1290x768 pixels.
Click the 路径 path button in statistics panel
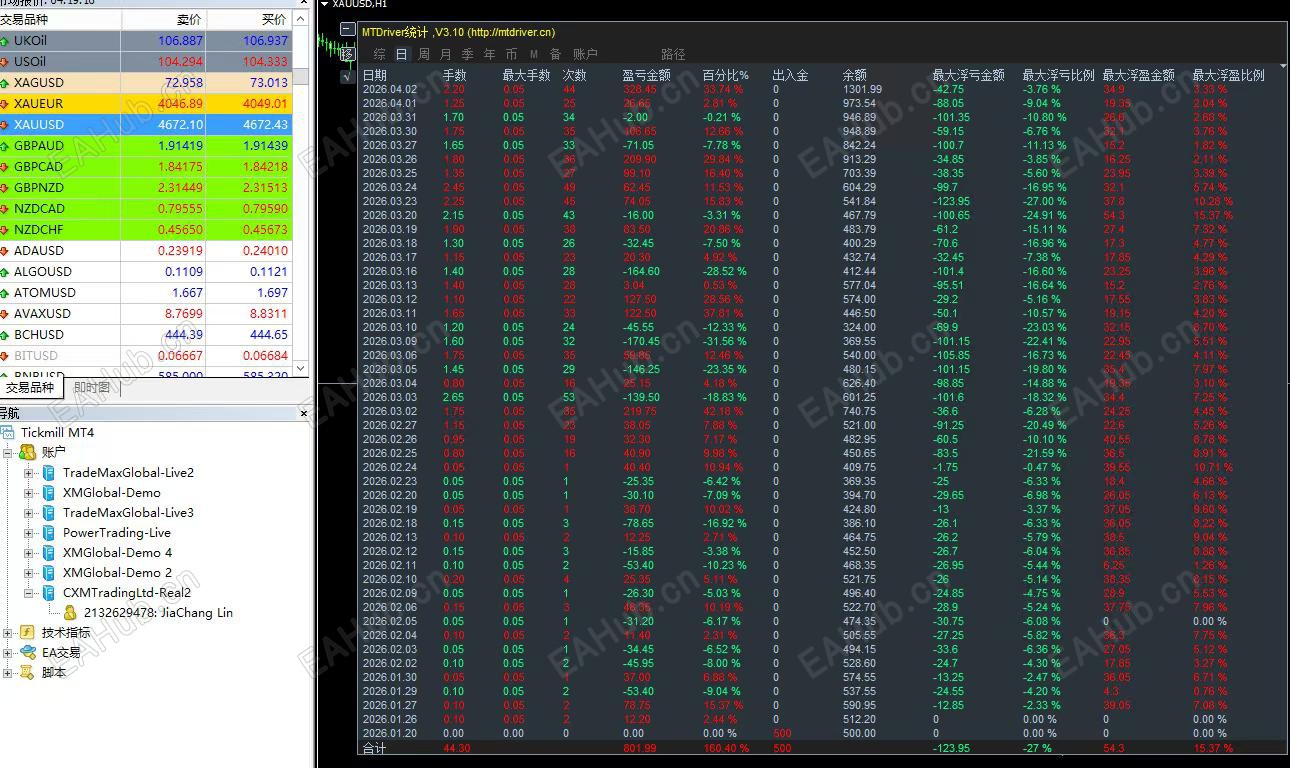(674, 54)
